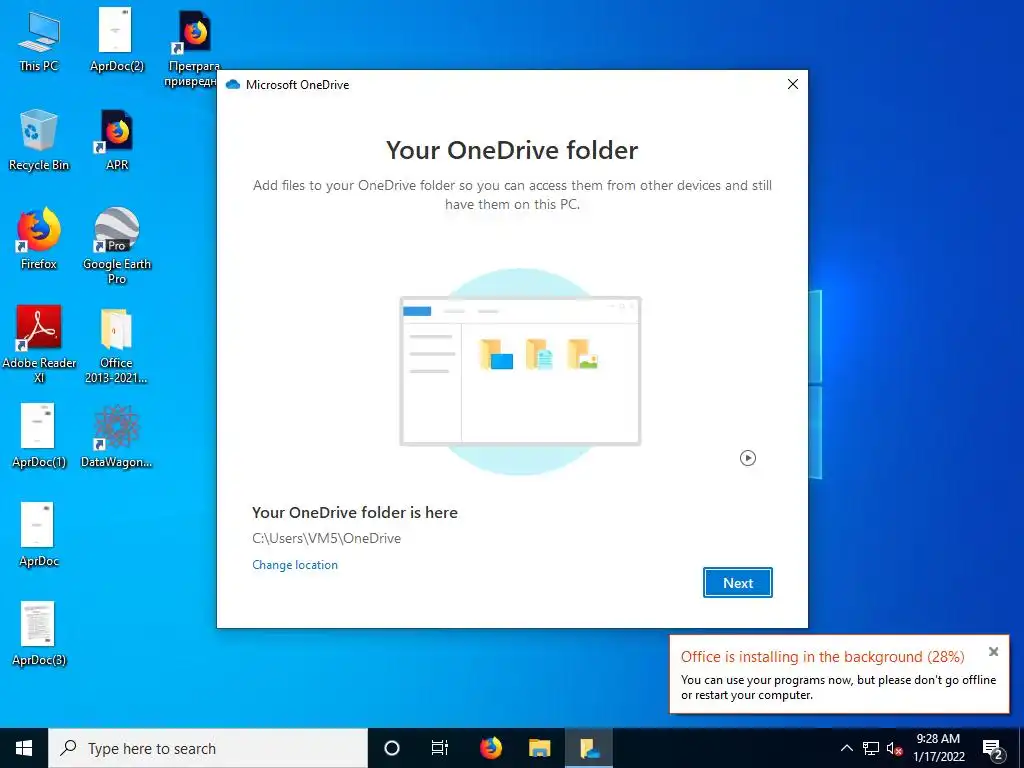Open Task View on the taskbar
The width and height of the screenshot is (1024, 768).
pyautogui.click(x=440, y=748)
